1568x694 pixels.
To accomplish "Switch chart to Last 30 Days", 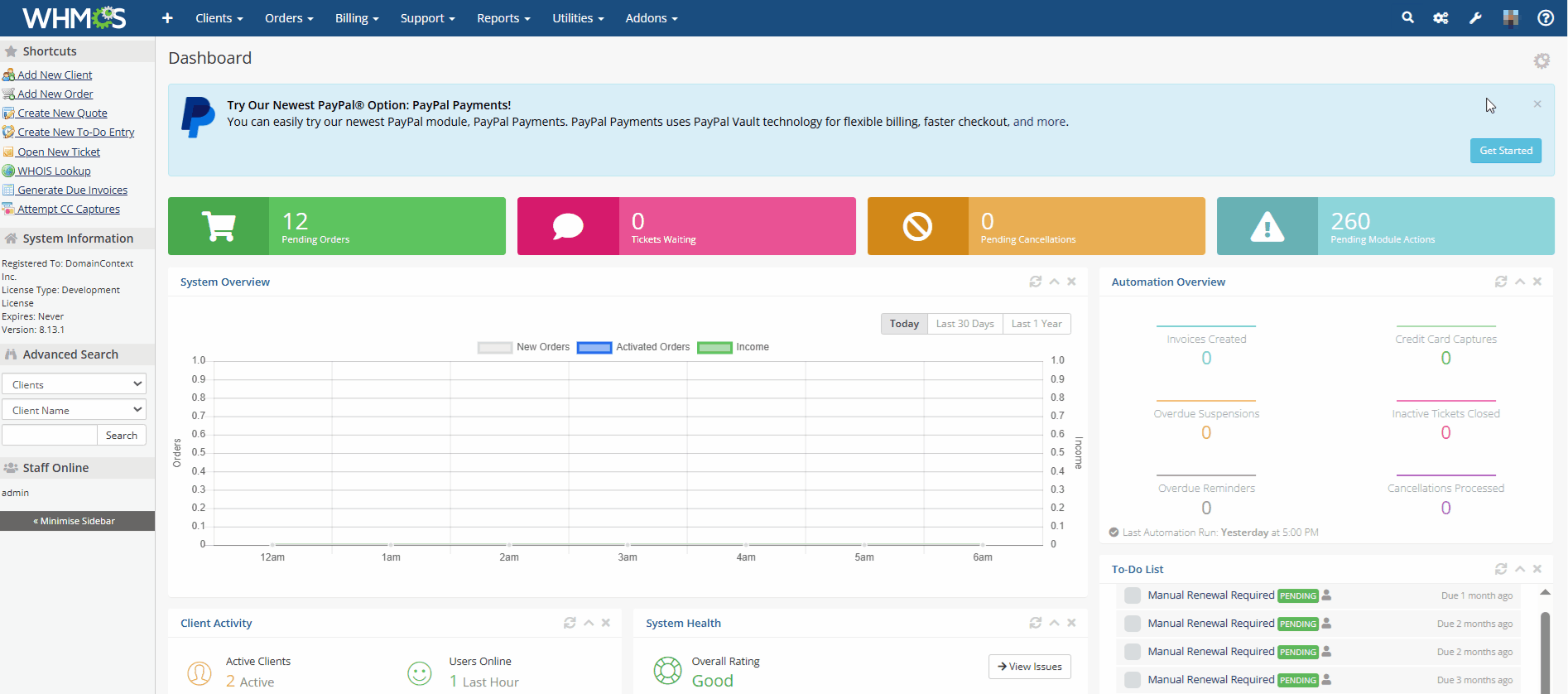I will pos(964,324).
